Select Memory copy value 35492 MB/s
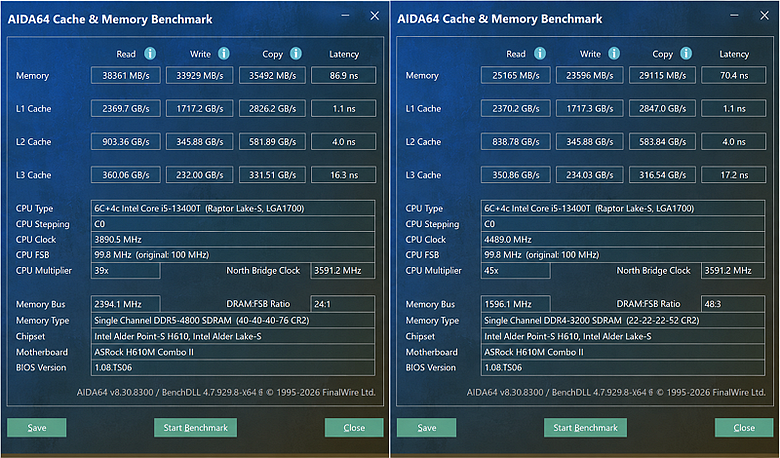Image resolution: width=780 pixels, height=458 pixels. (273, 76)
